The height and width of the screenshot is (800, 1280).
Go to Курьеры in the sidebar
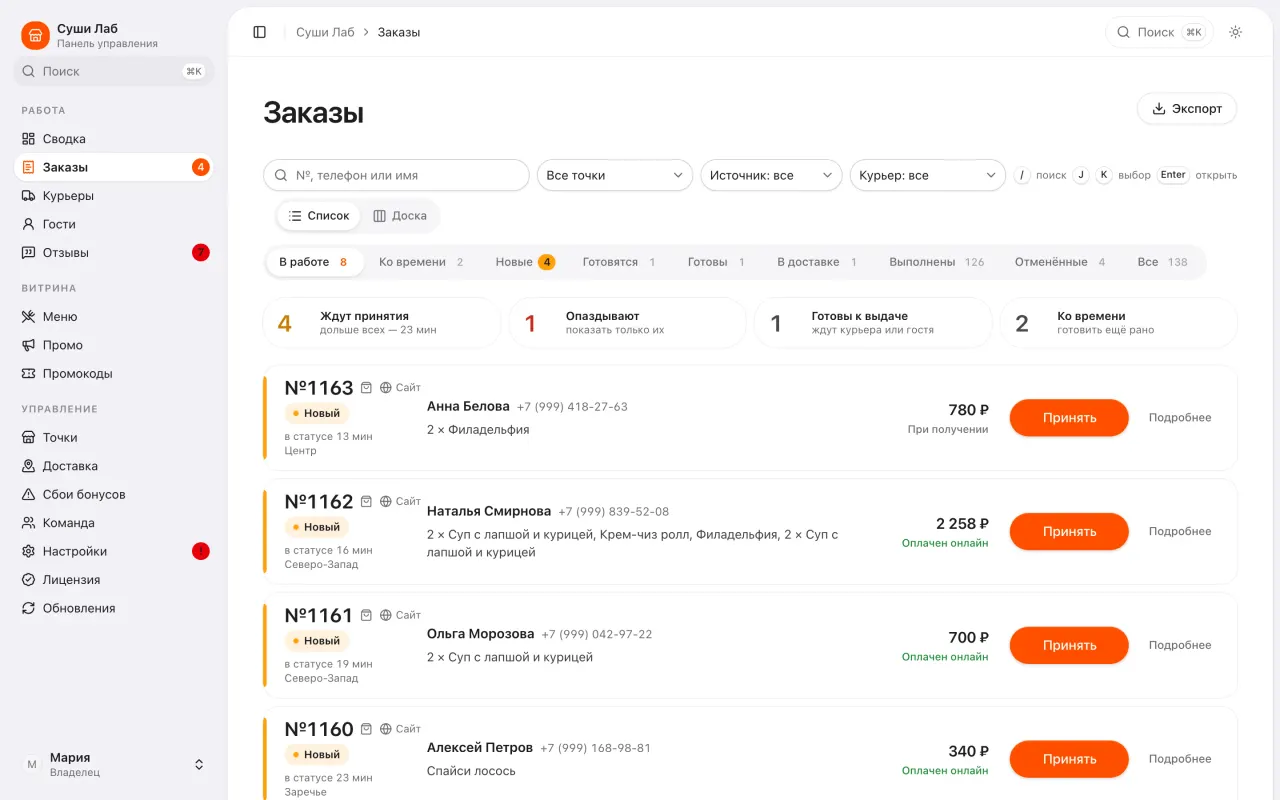pyautogui.click(x=114, y=196)
